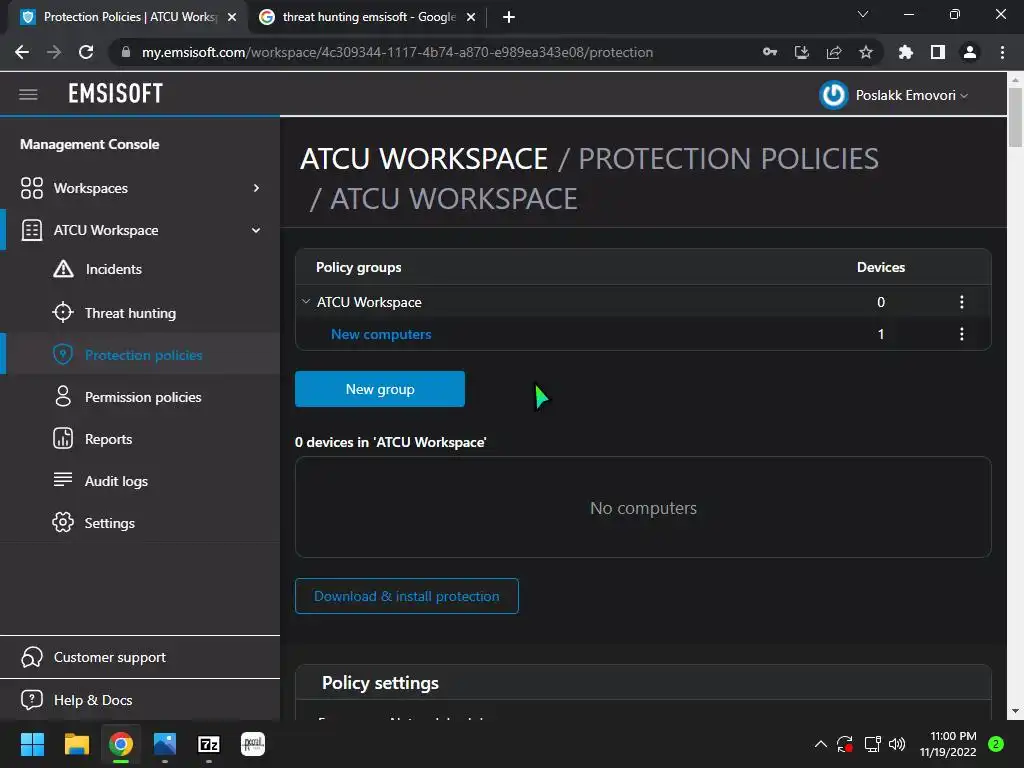Open Settings label in the sidebar

[x=110, y=523]
